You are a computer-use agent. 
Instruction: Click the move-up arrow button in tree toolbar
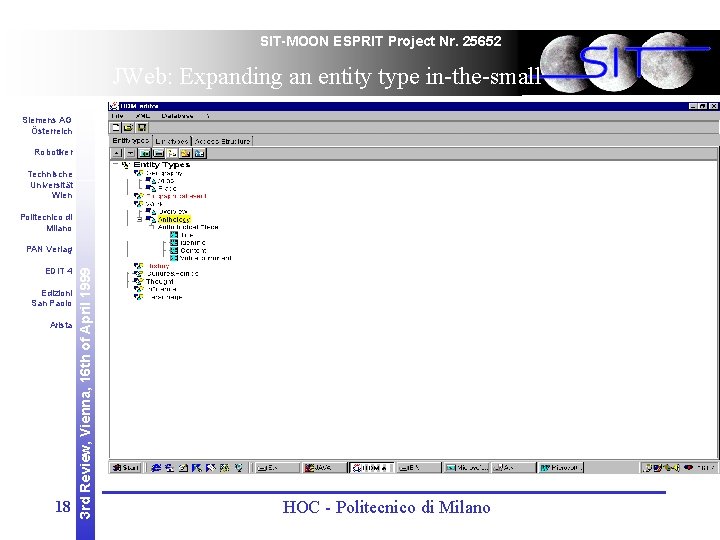click(x=117, y=153)
